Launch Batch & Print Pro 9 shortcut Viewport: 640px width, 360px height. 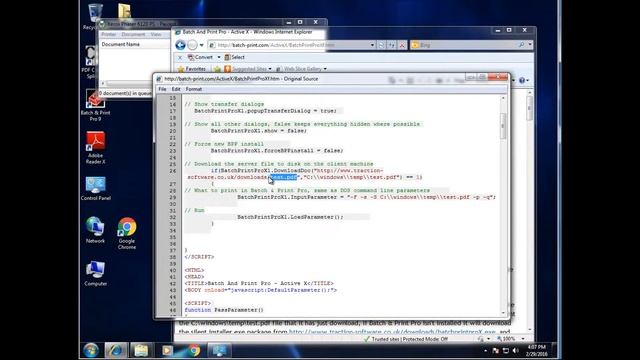coord(95,105)
